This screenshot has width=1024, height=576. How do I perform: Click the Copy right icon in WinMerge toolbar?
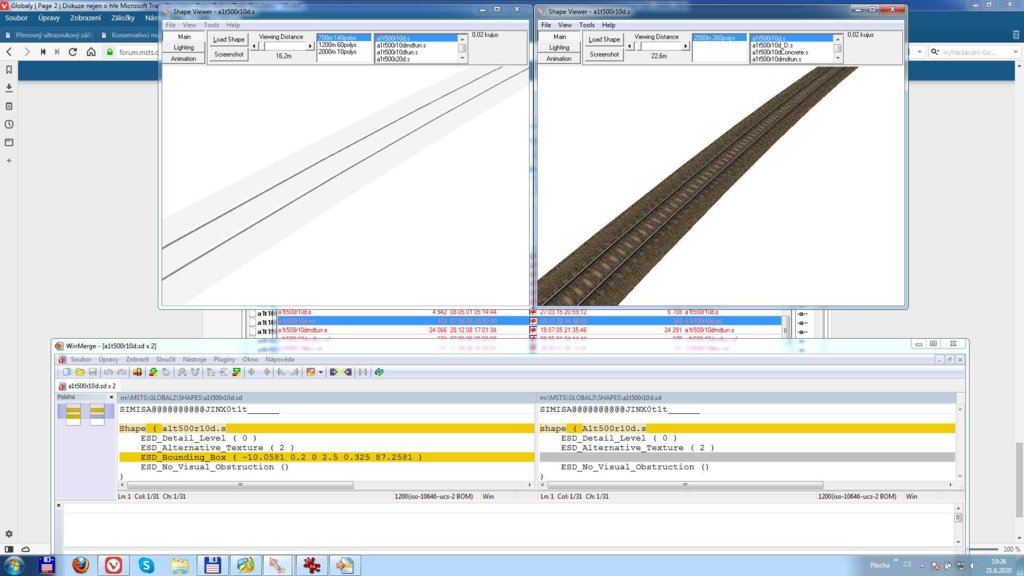point(251,372)
